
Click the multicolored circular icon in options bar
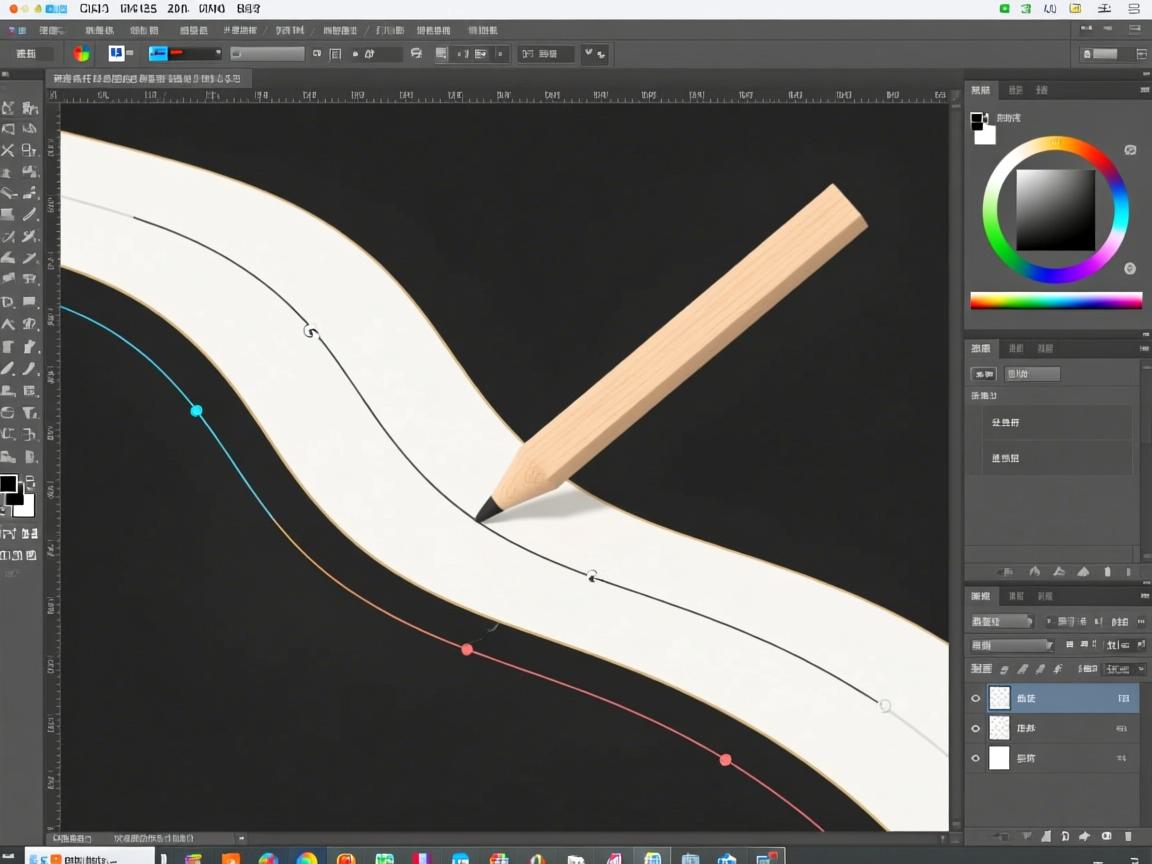coord(81,54)
